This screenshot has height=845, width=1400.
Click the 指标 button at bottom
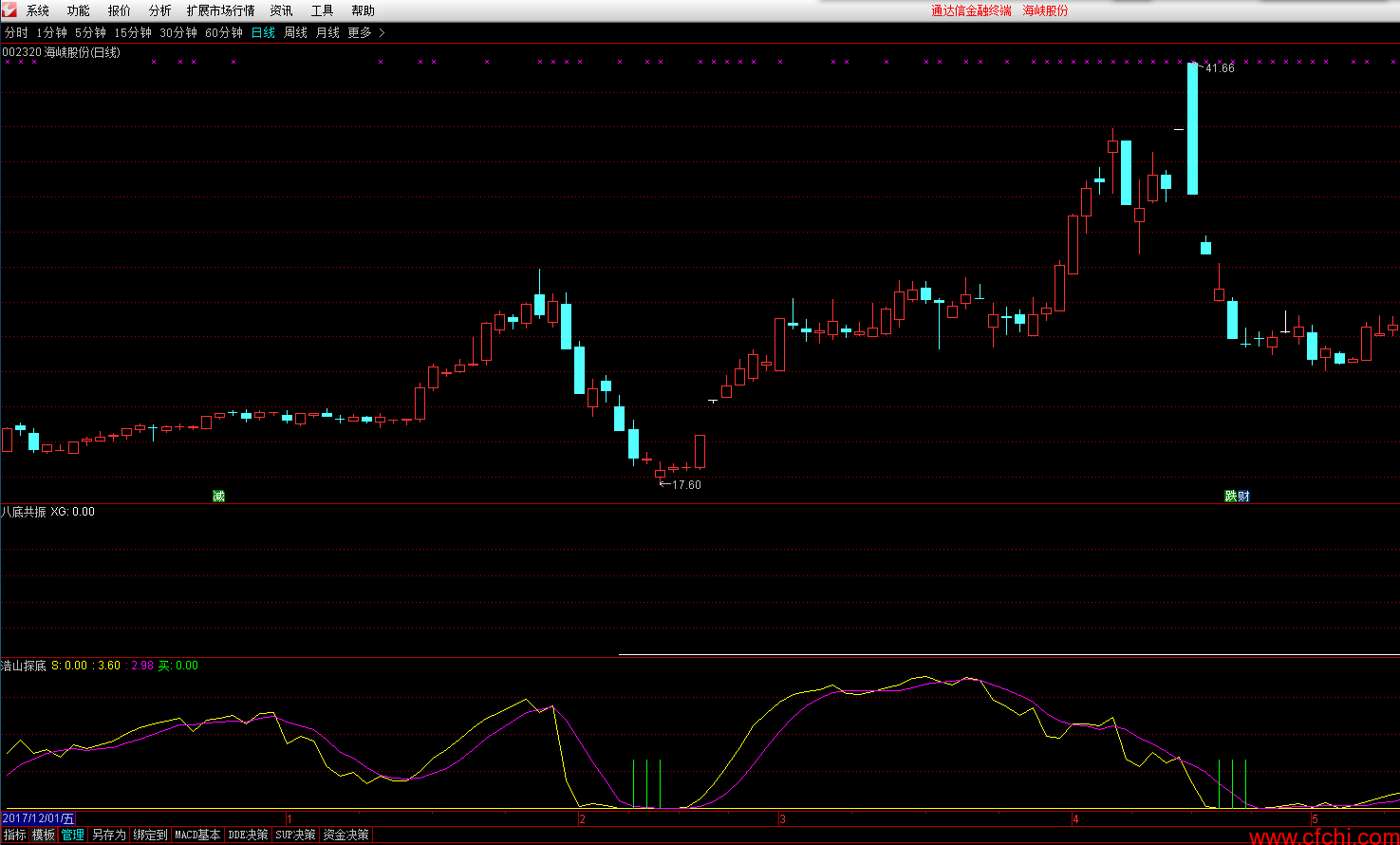15,835
